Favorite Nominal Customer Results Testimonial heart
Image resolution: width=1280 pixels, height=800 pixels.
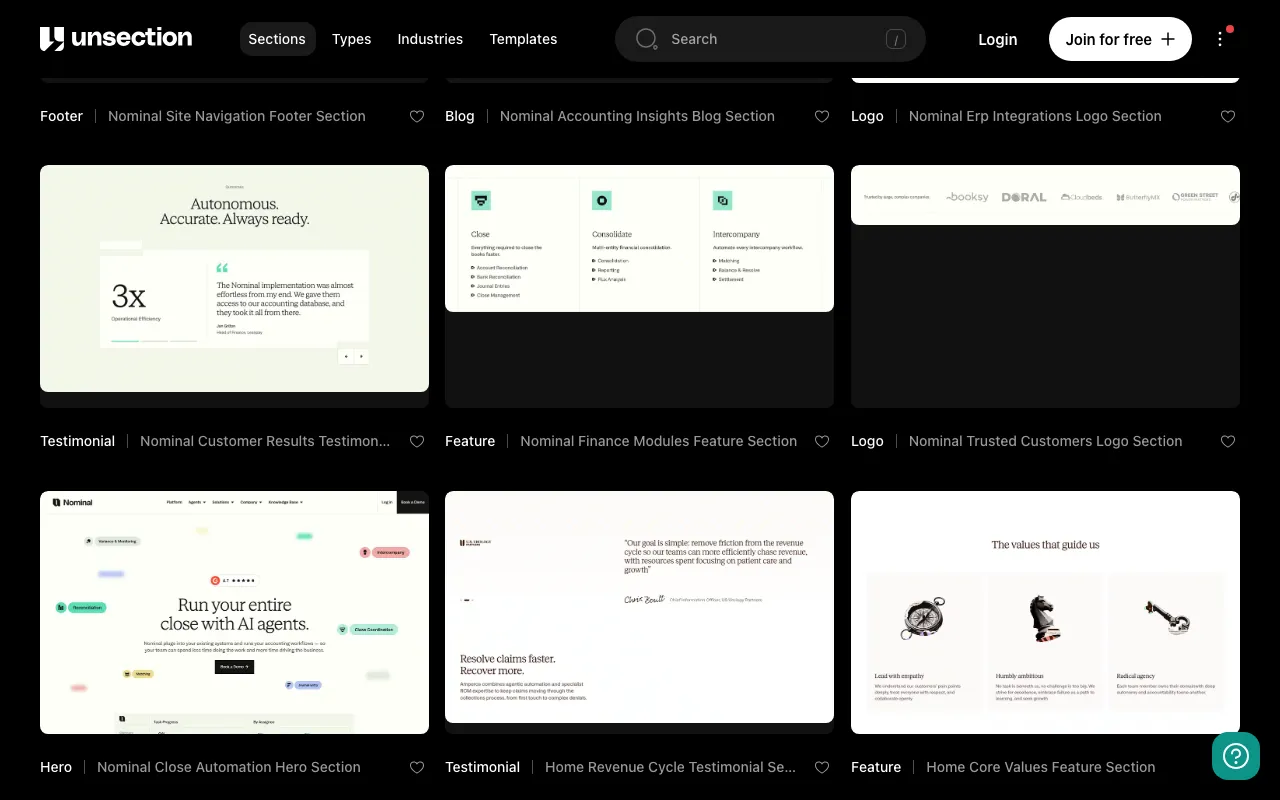click(417, 441)
